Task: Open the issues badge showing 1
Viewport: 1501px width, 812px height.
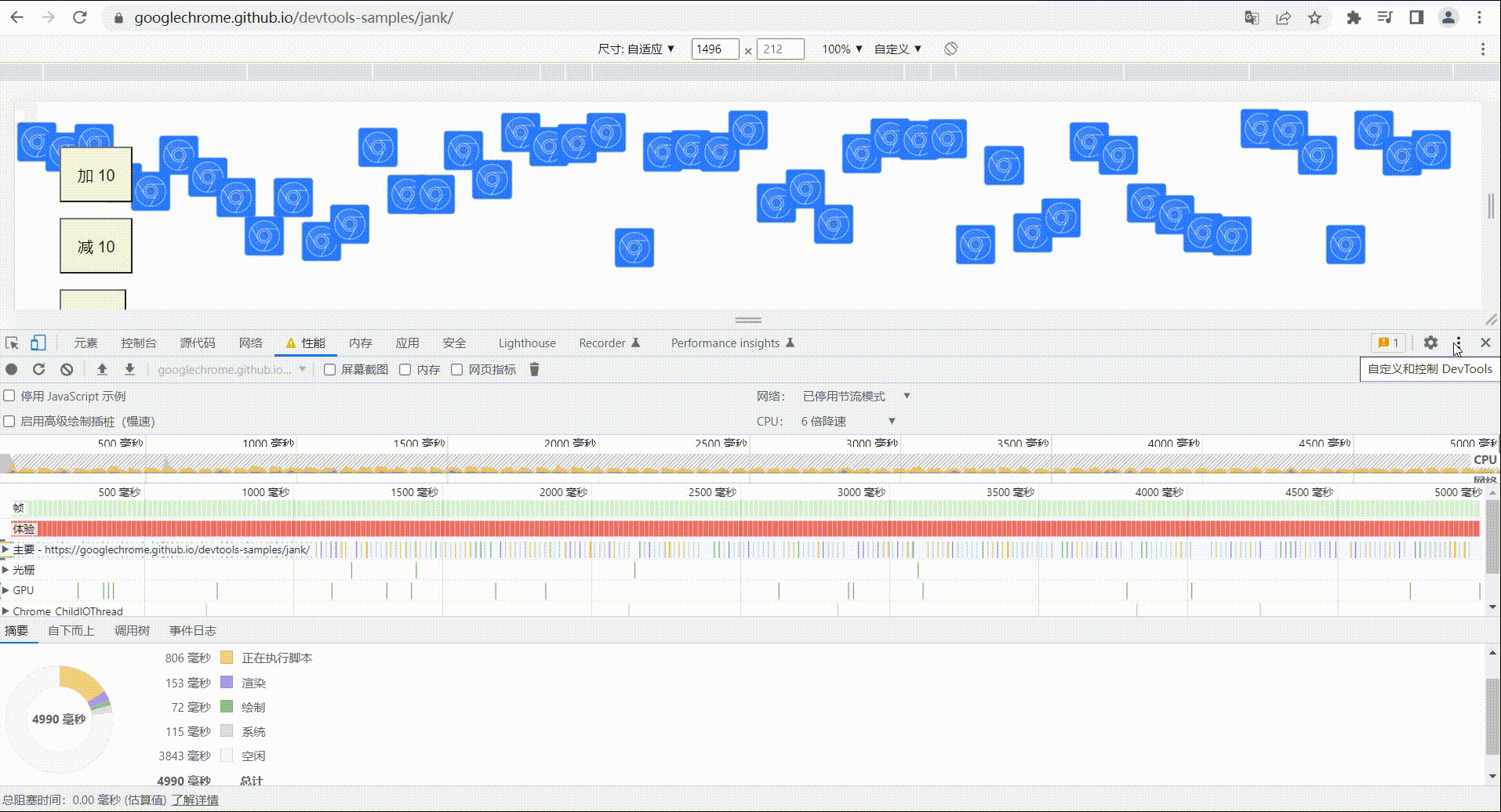Action: tap(1388, 343)
